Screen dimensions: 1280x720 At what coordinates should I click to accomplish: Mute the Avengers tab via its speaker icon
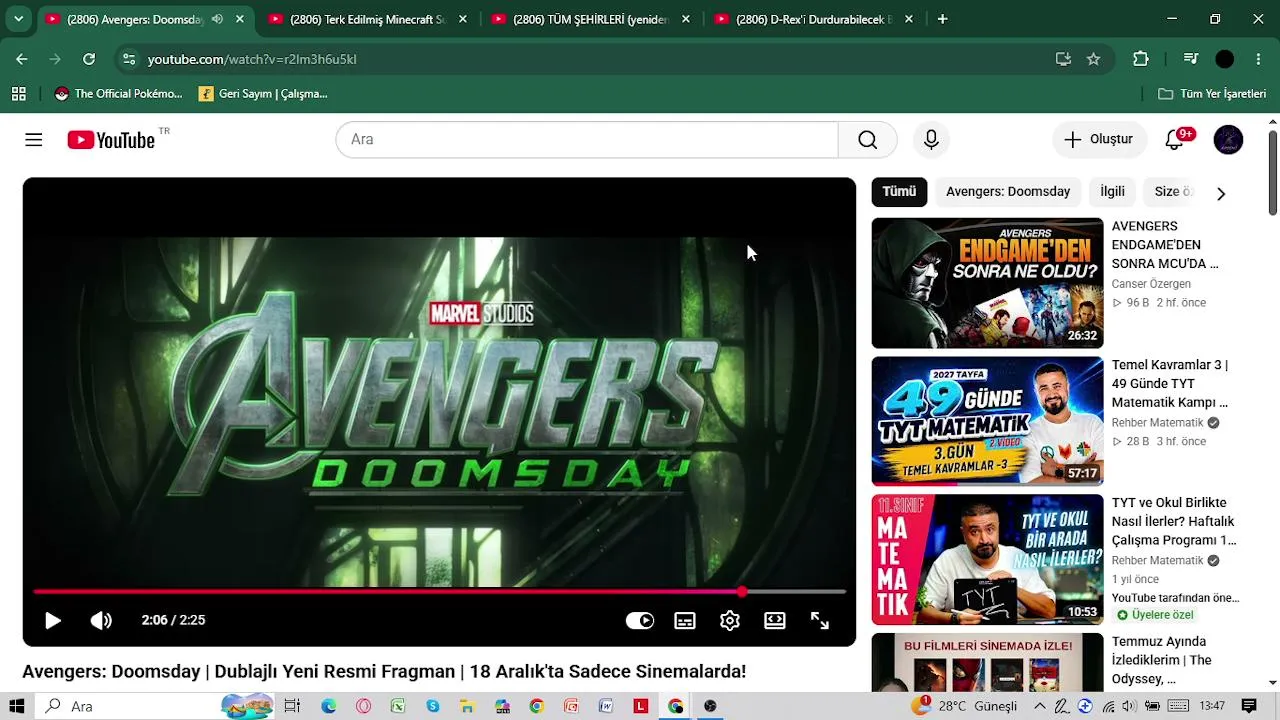coord(217,19)
